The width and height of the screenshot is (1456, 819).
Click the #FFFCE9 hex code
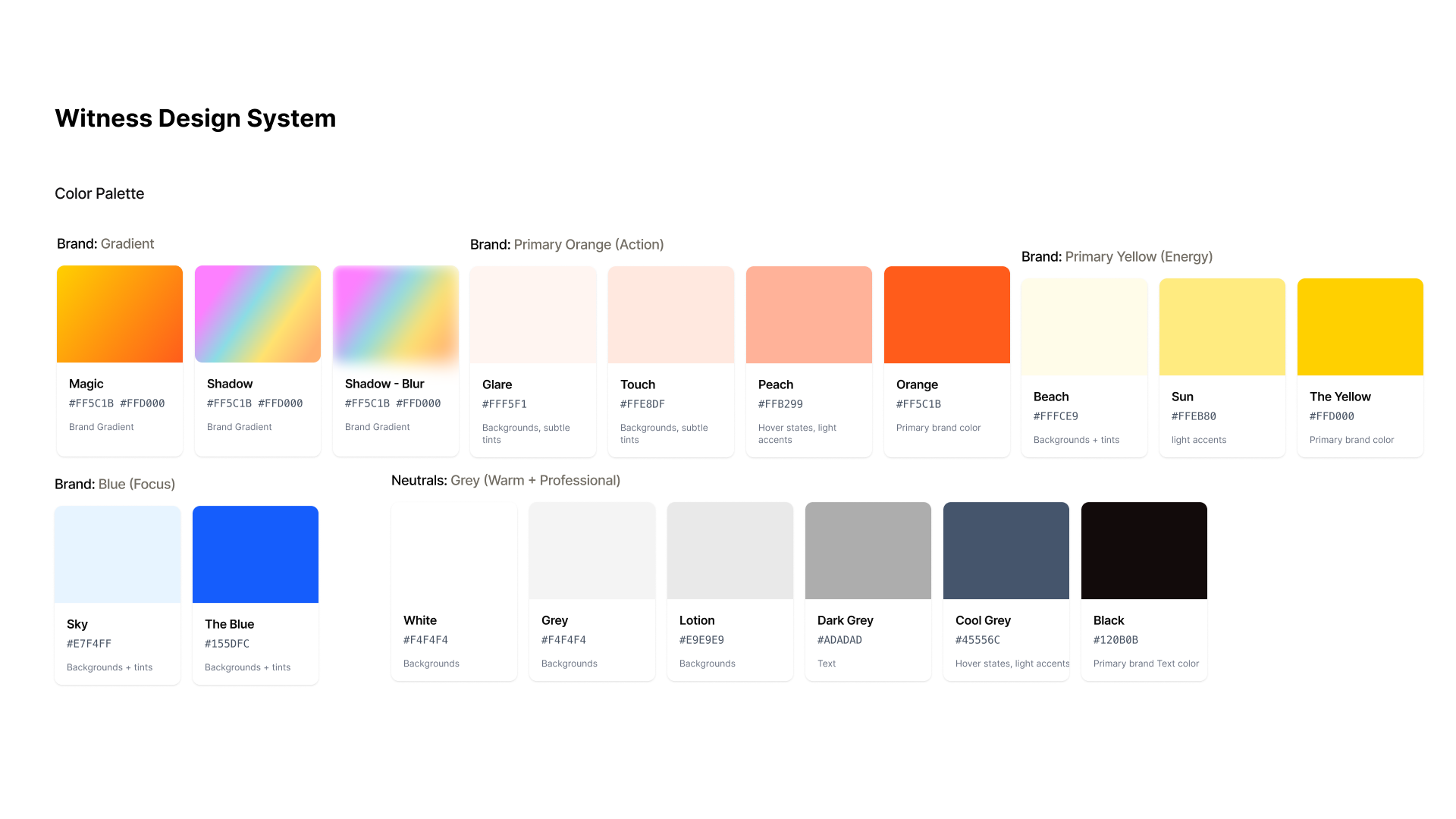(1056, 416)
